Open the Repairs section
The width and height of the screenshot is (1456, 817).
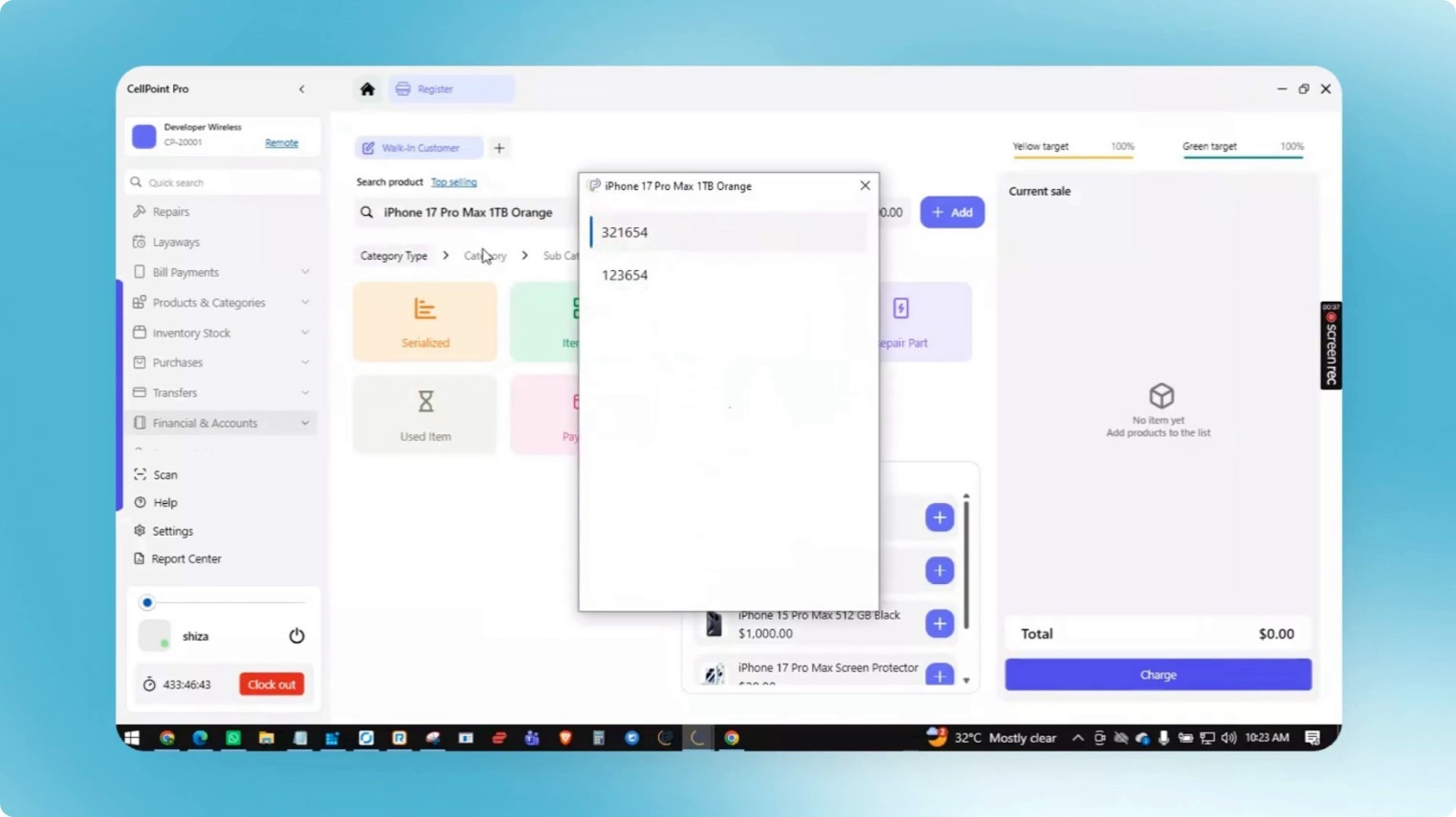click(x=170, y=212)
